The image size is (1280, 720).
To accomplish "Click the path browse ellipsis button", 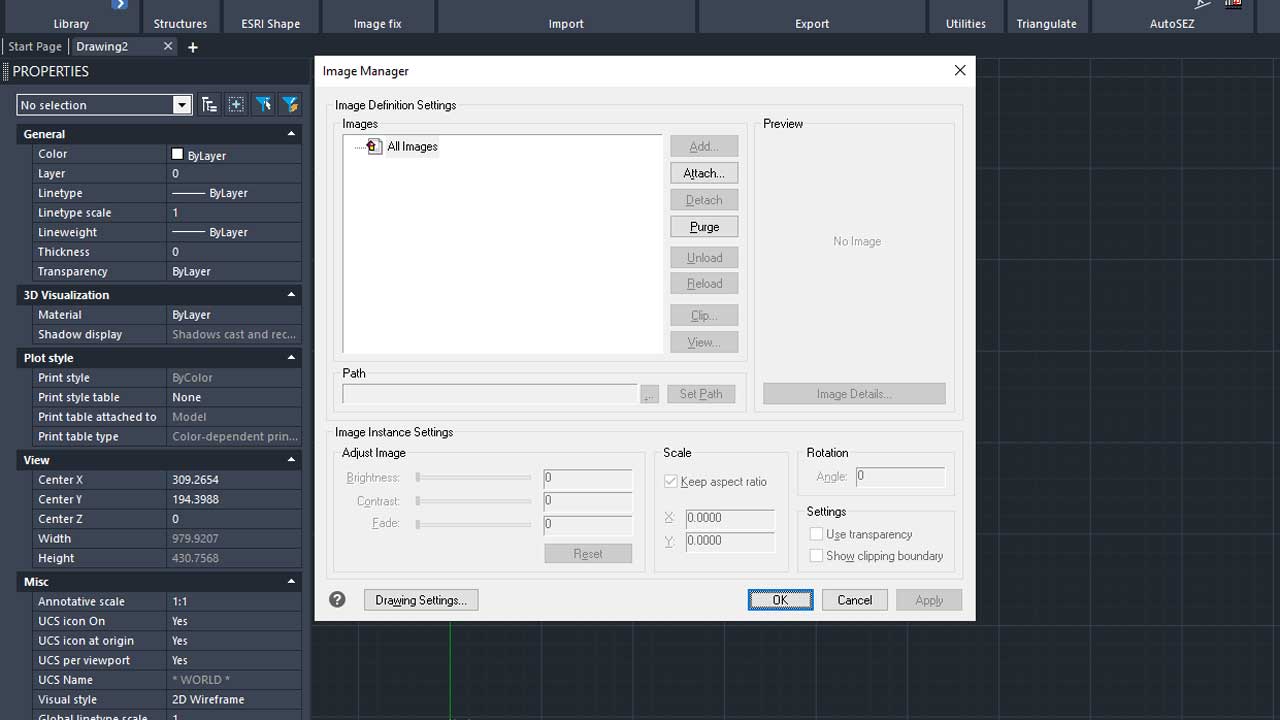I will point(650,395).
